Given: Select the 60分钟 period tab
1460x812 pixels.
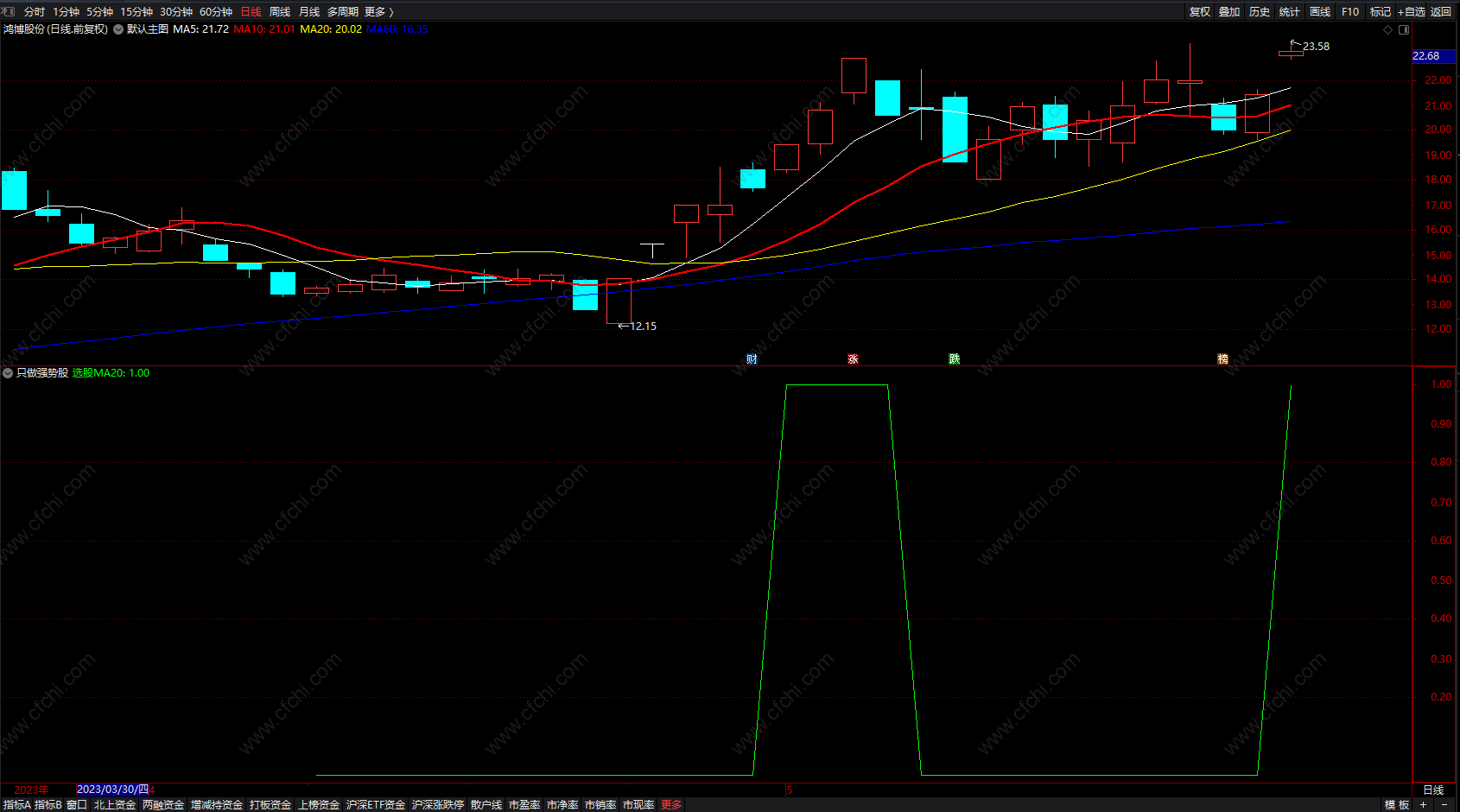Looking at the screenshot, I should 216,12.
